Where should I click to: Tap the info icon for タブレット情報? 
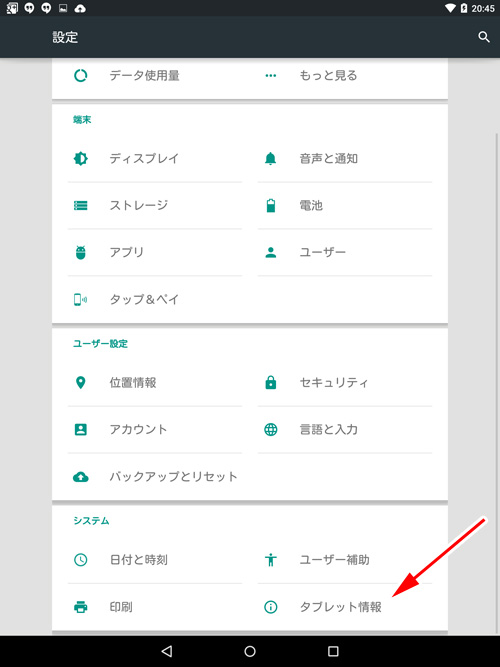coord(271,607)
